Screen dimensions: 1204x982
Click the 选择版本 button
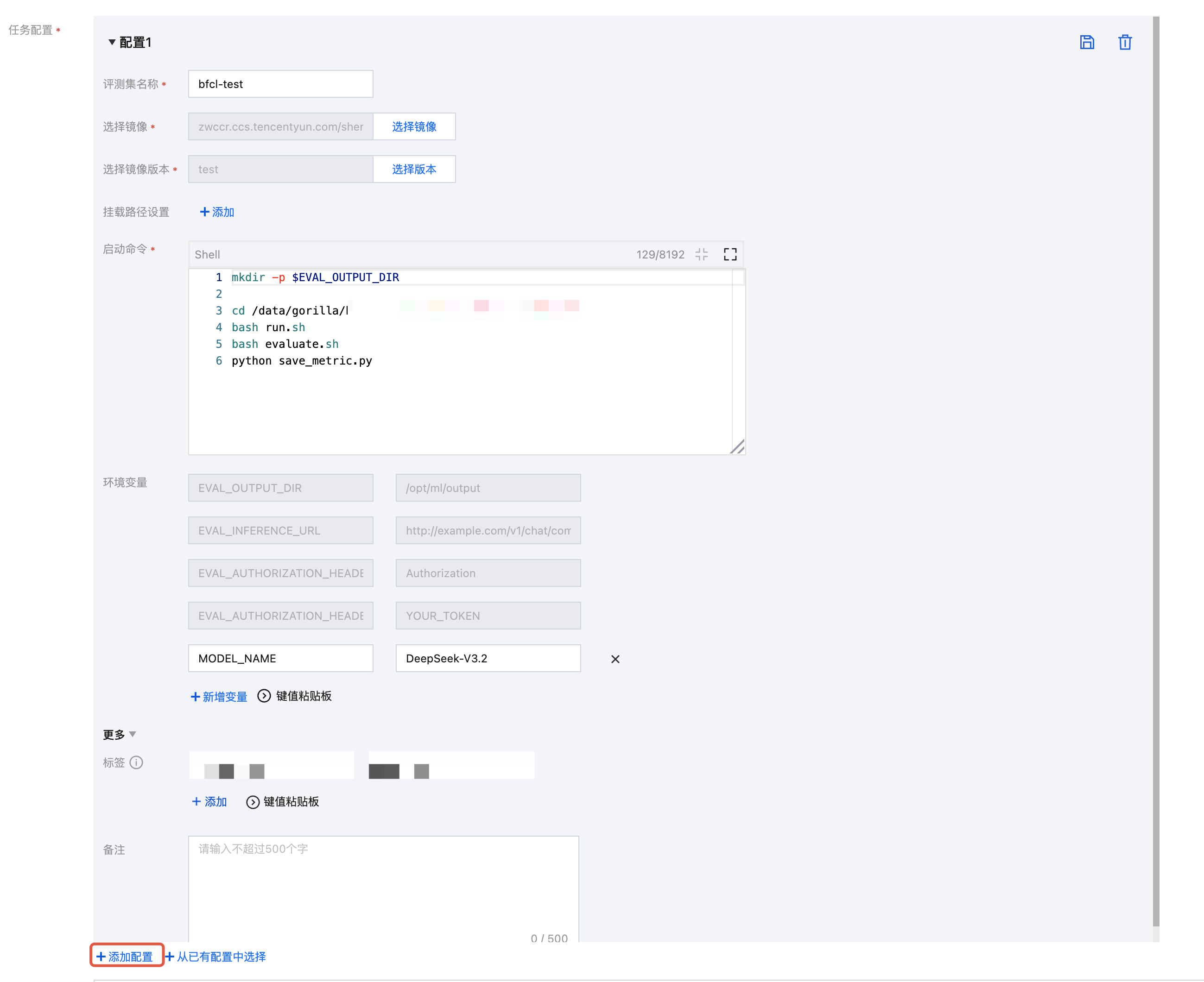[413, 169]
